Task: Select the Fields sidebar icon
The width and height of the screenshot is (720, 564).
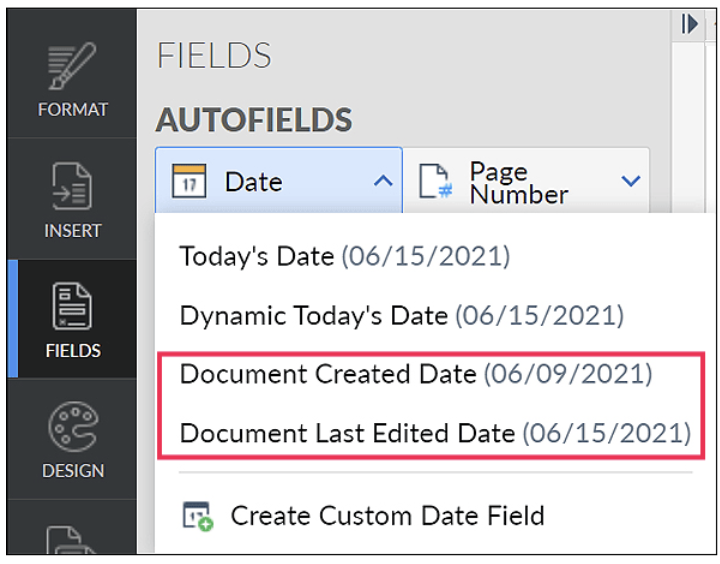Action: pyautogui.click(x=72, y=307)
